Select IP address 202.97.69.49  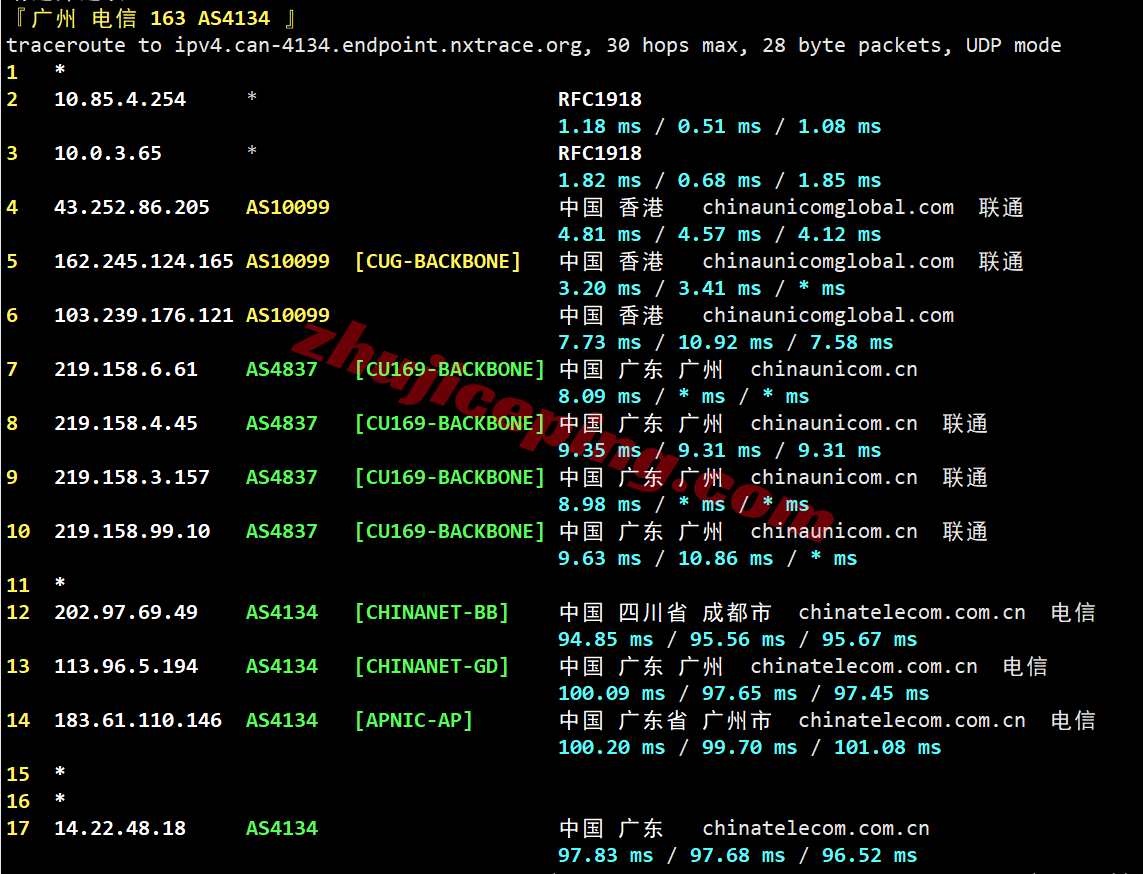(x=125, y=612)
